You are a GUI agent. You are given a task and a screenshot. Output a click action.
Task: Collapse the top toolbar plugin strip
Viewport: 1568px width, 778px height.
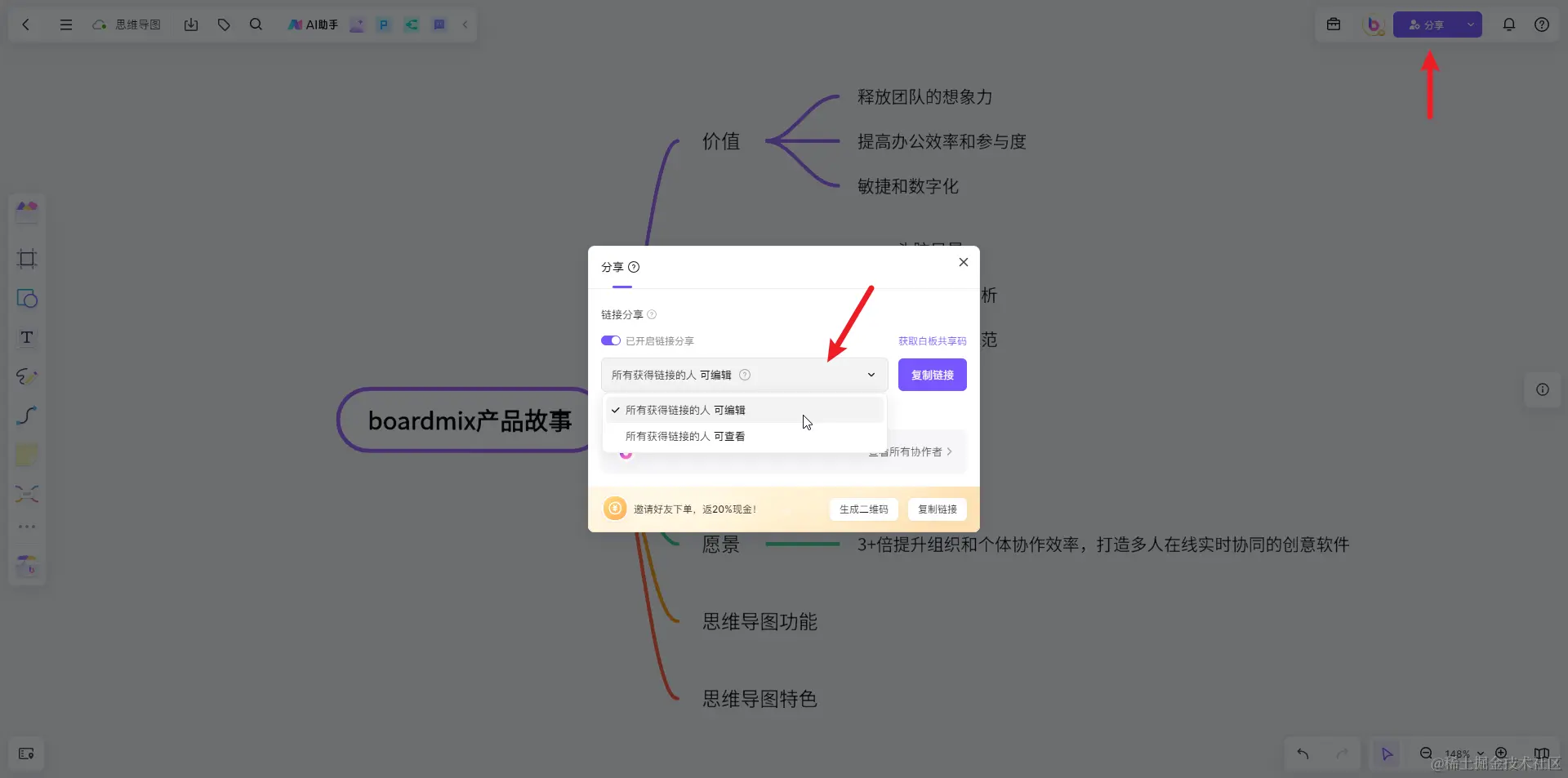(x=465, y=24)
